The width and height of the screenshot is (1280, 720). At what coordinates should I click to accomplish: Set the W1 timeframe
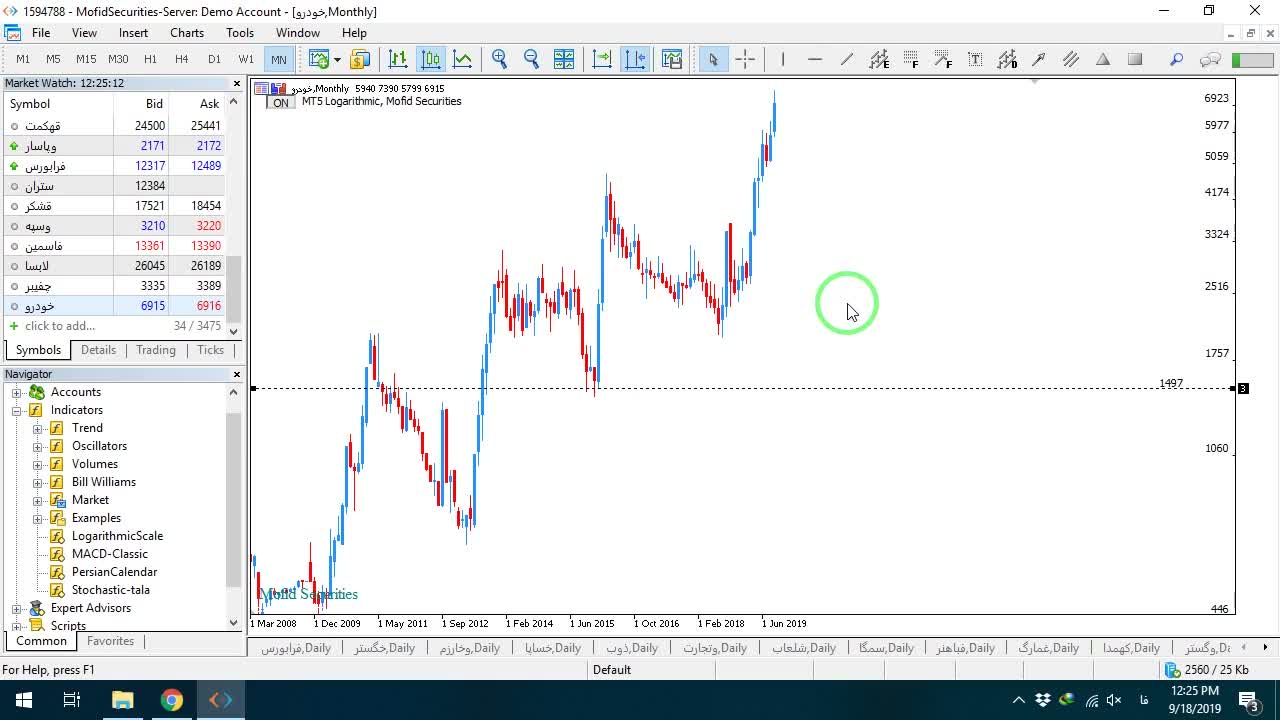coord(246,59)
